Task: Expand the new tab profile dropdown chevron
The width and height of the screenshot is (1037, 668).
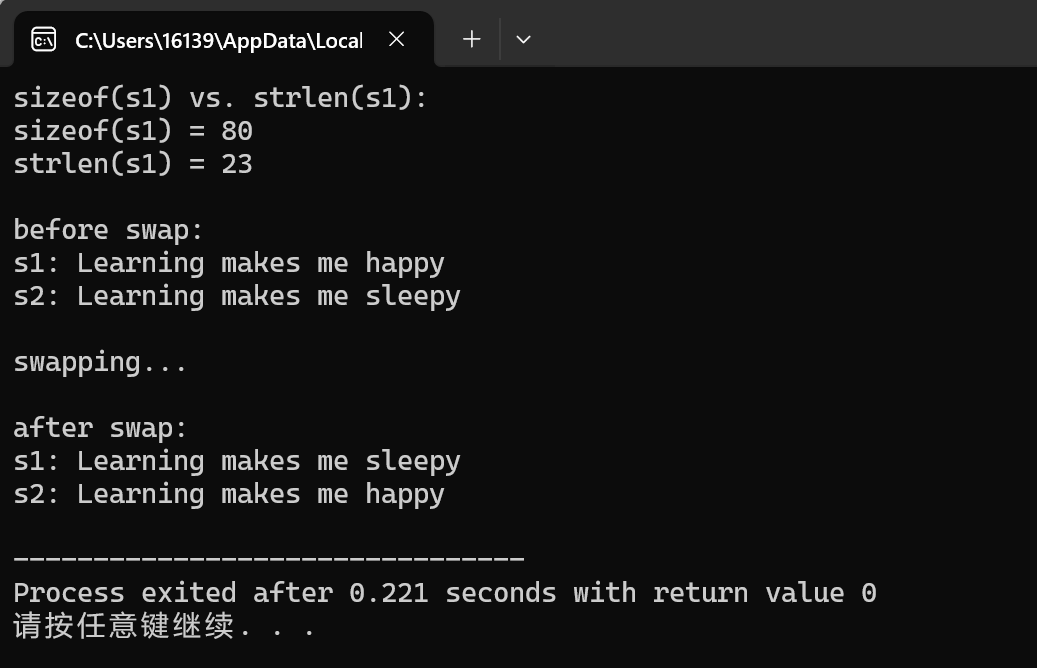Action: (523, 40)
